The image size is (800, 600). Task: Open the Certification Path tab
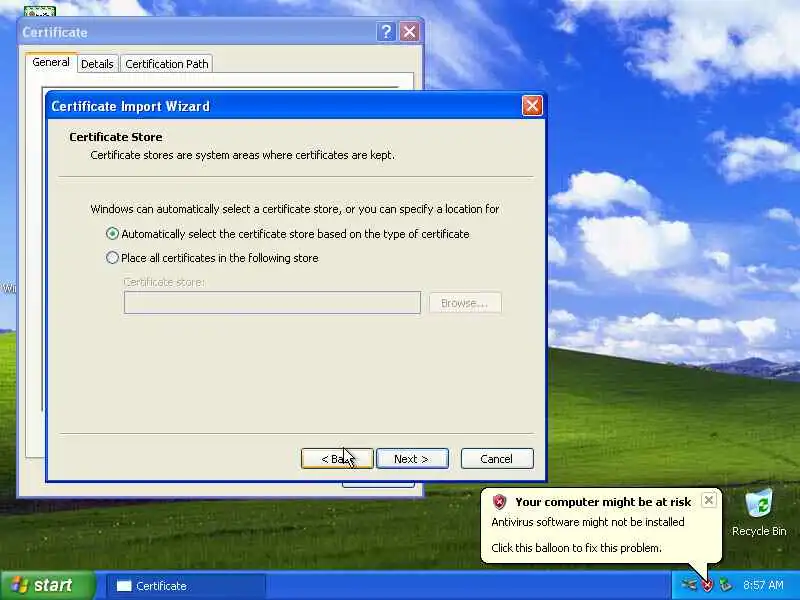point(167,64)
